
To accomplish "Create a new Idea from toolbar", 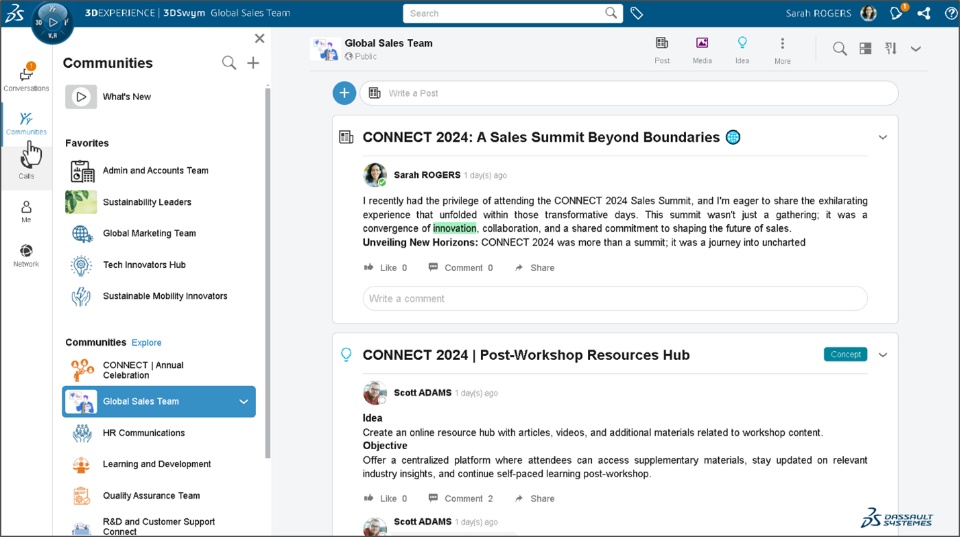I will tap(742, 50).
